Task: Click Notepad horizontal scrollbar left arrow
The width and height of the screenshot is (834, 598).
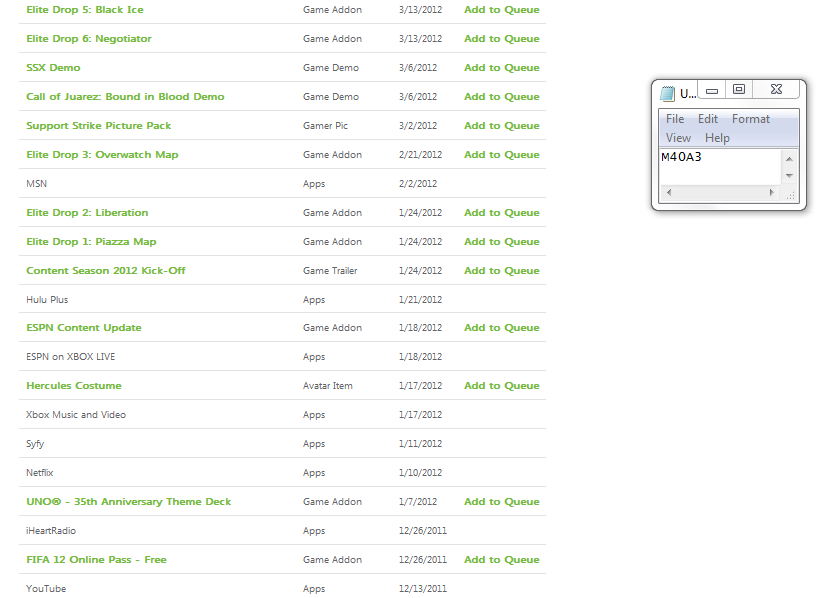Action: [669, 193]
